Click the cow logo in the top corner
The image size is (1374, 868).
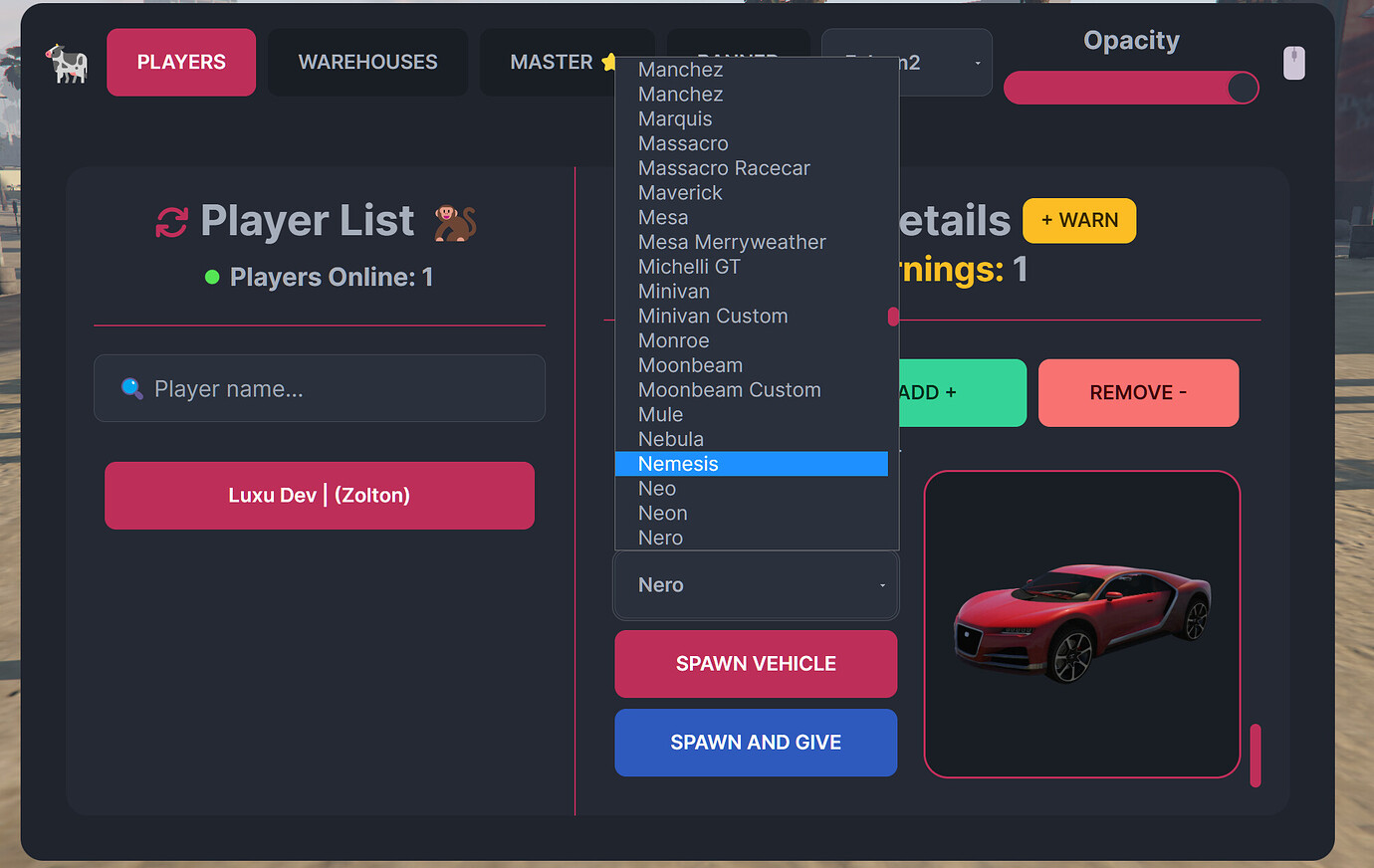(x=66, y=62)
